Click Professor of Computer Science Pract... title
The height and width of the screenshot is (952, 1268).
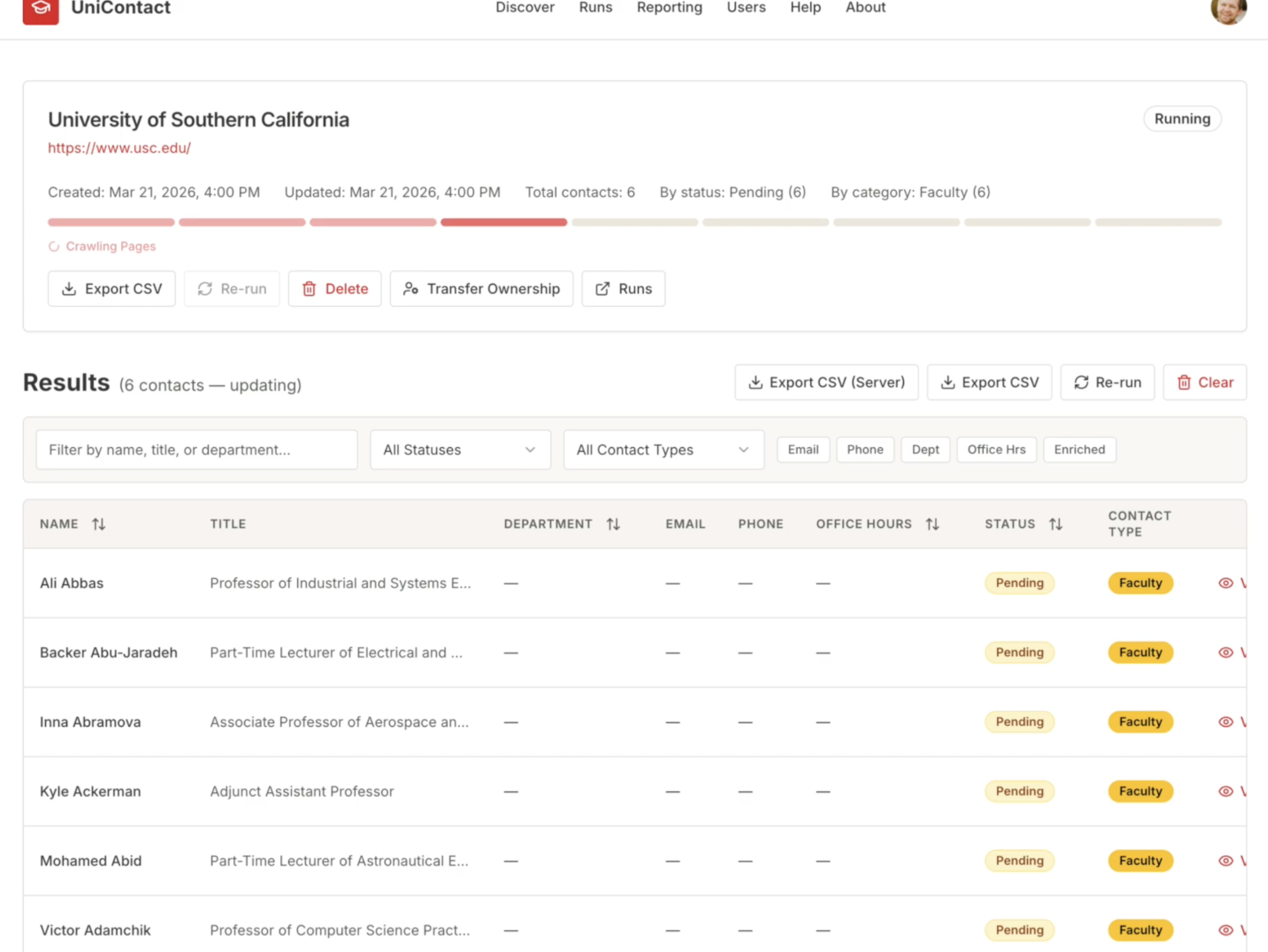point(340,930)
